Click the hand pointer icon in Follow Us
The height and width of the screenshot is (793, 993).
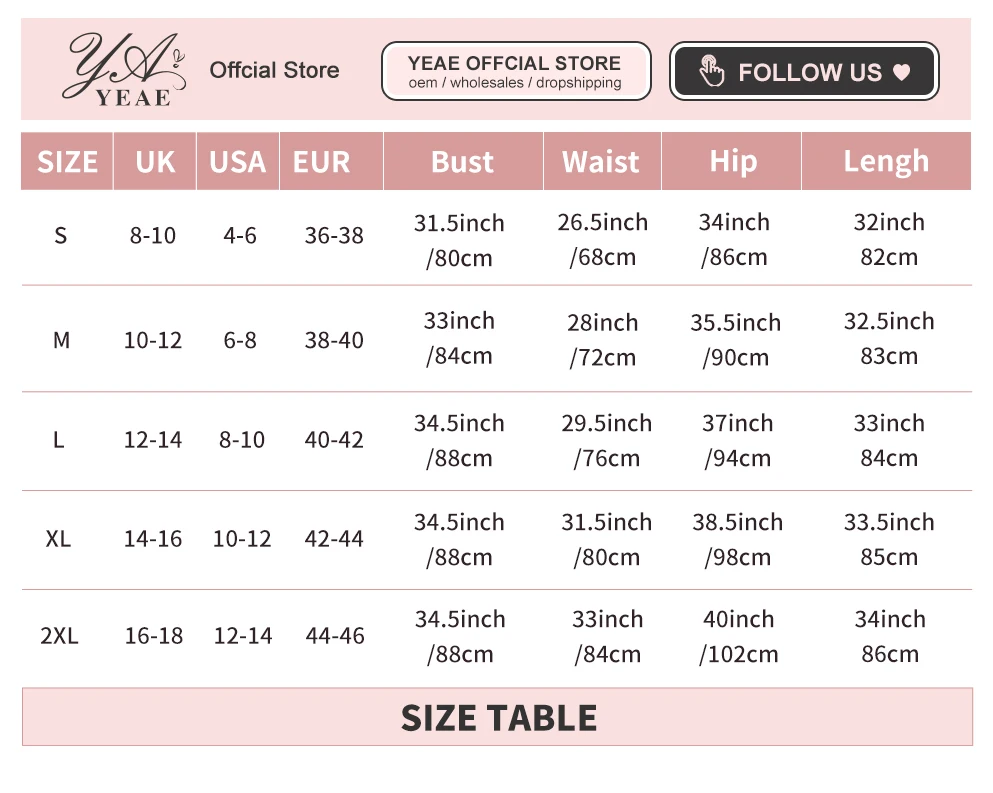point(711,72)
